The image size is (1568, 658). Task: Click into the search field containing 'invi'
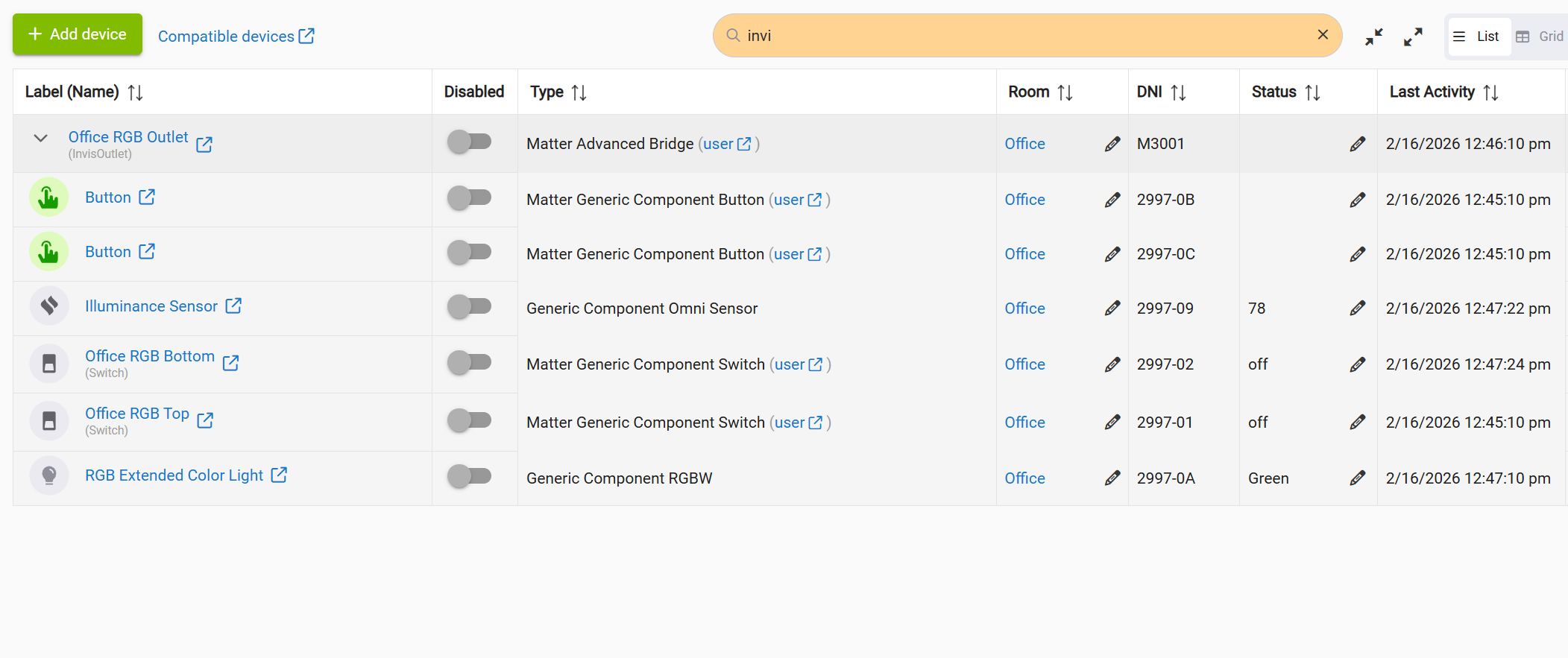1029,36
